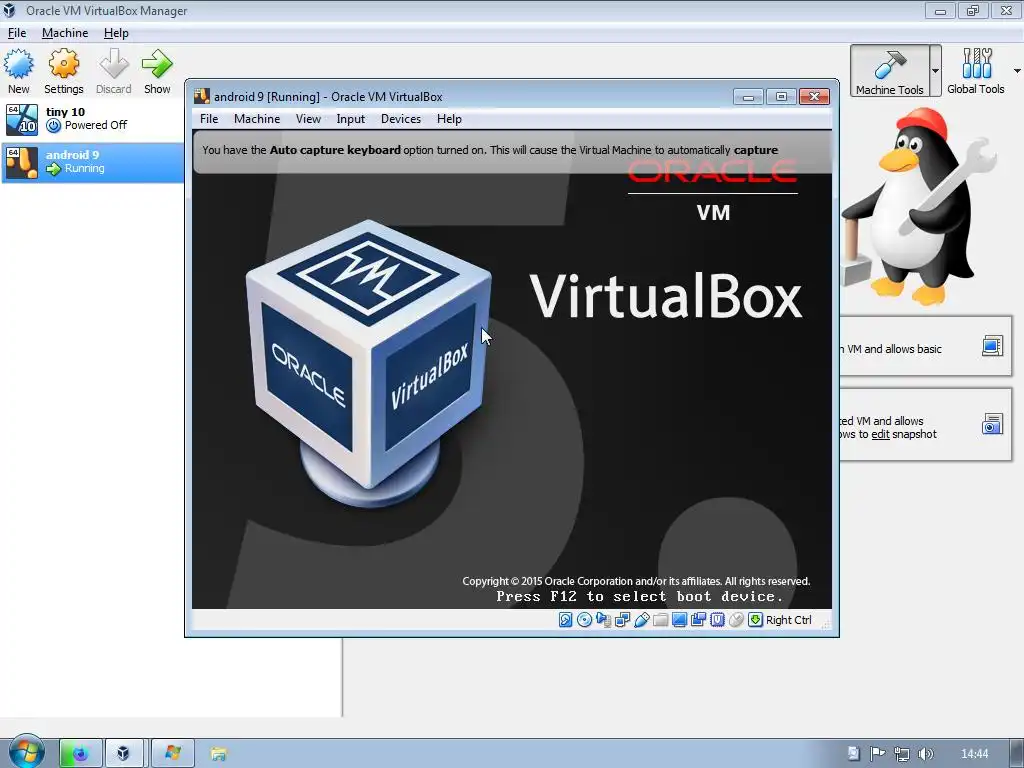Click the taskbar clock showing 14:44
This screenshot has height=768, width=1024.
[x=974, y=754]
